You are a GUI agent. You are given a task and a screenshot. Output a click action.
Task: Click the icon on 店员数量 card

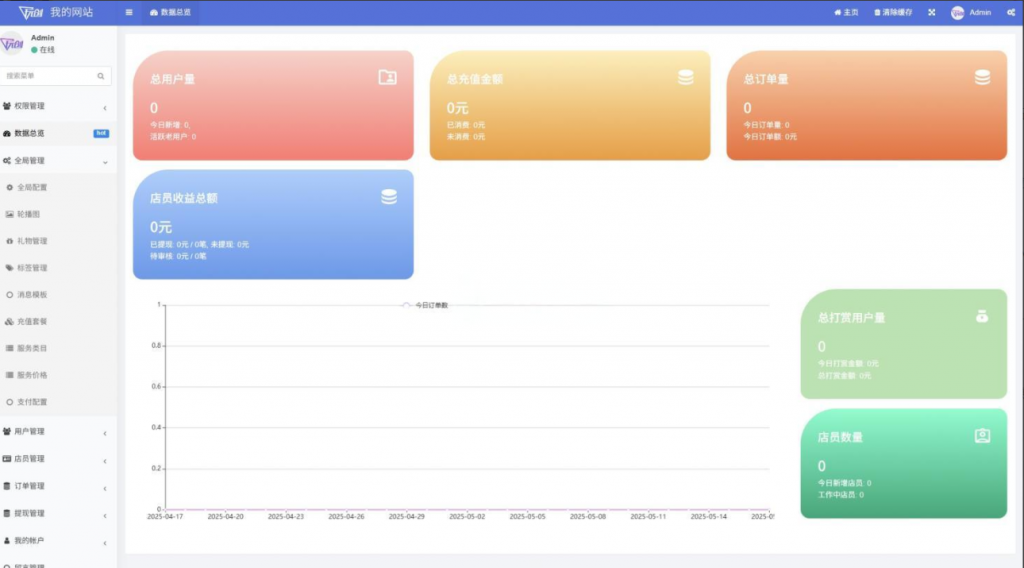tap(982, 436)
